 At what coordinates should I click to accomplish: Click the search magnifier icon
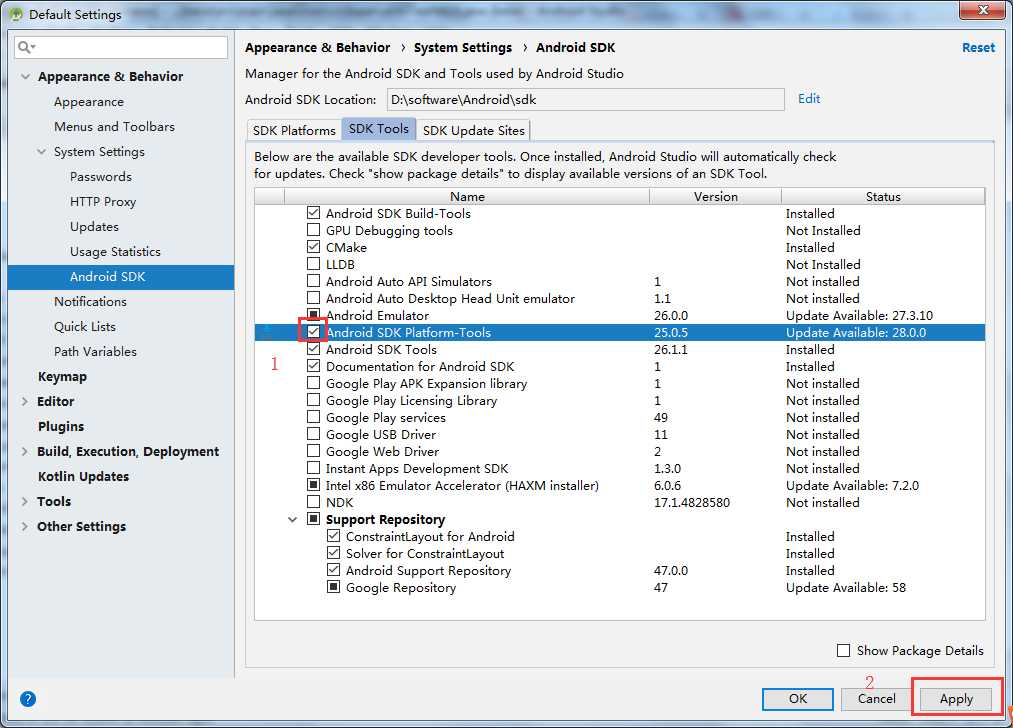[x=26, y=47]
